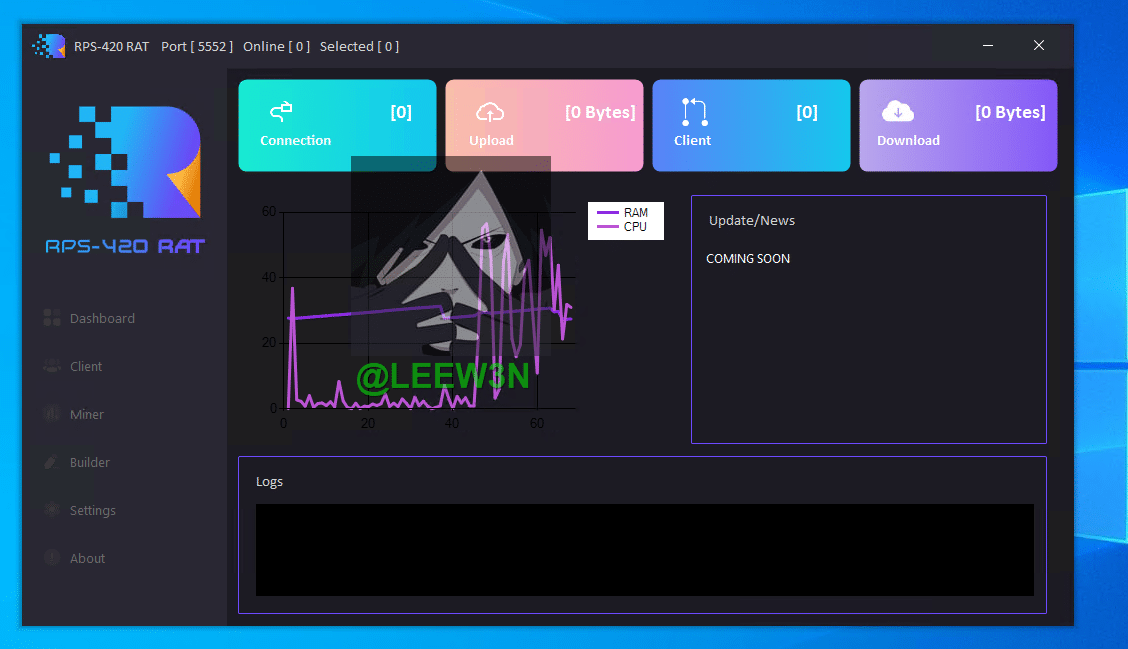Click the Connection card's plug icon
The image size is (1128, 649).
(x=281, y=110)
